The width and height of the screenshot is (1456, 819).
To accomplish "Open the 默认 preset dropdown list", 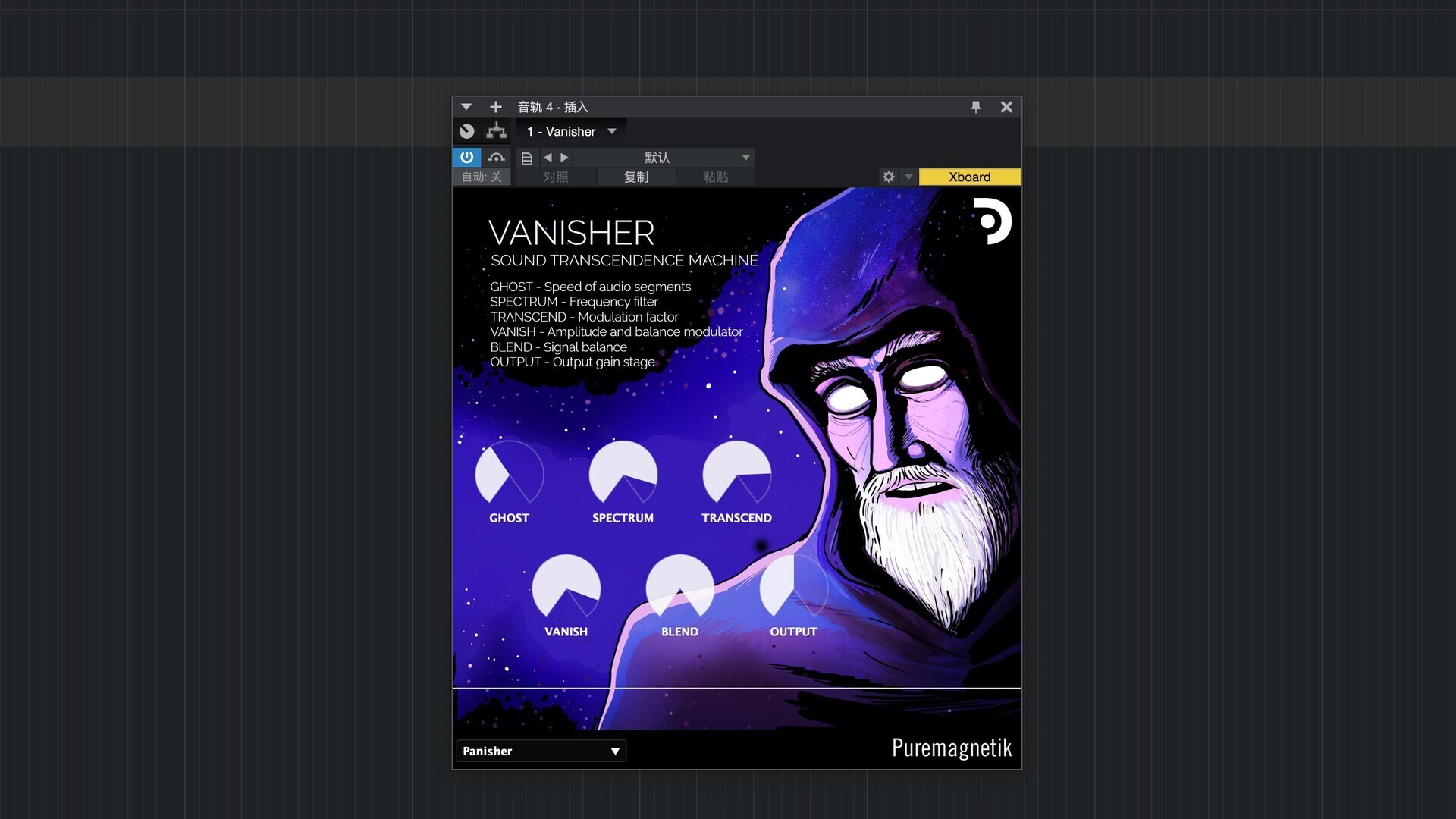I will [x=664, y=158].
